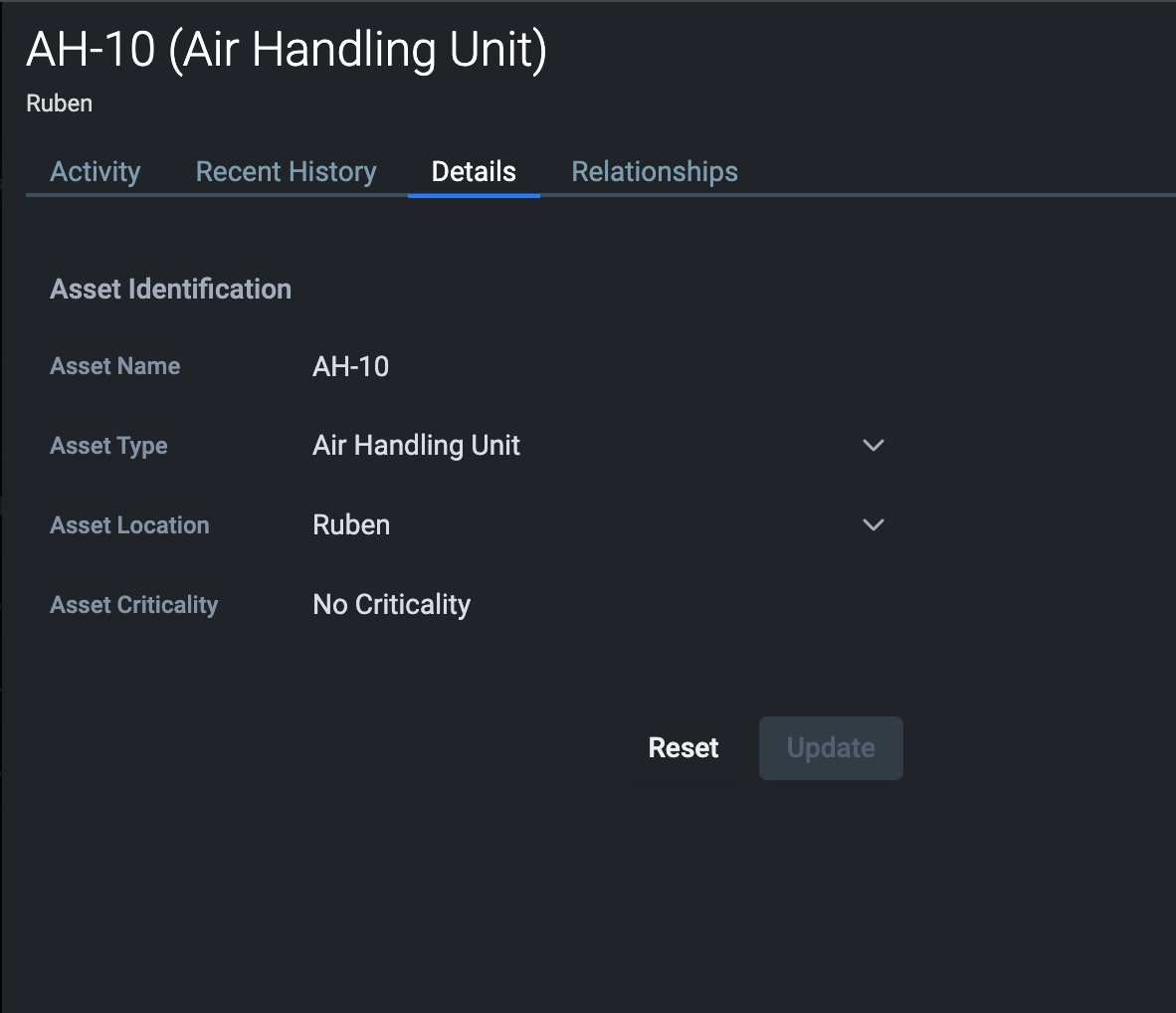The height and width of the screenshot is (1013, 1176).
Task: Focus the Asset Name field containing AH-10
Action: (351, 367)
